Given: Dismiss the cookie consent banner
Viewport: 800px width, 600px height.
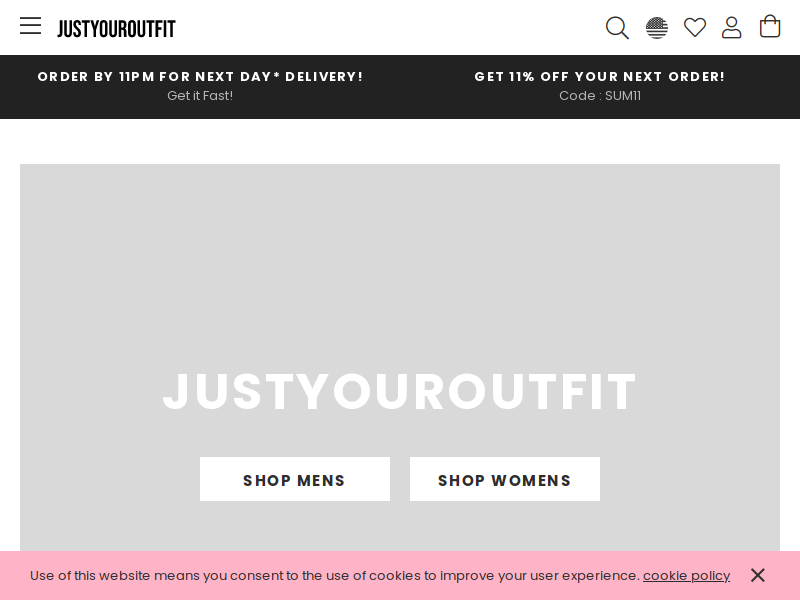Looking at the screenshot, I should click(758, 576).
